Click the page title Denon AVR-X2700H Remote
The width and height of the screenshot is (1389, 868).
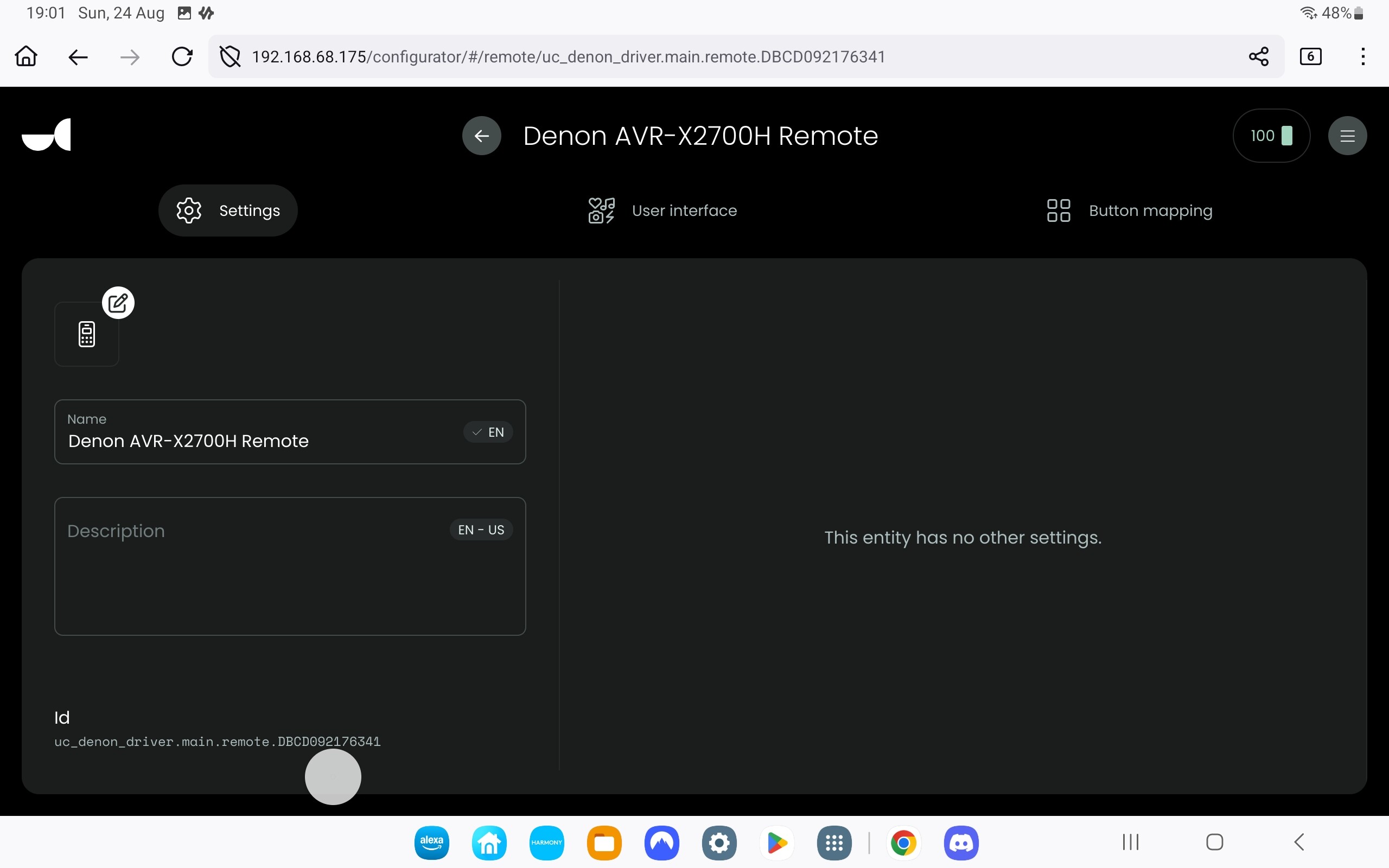pyautogui.click(x=700, y=136)
